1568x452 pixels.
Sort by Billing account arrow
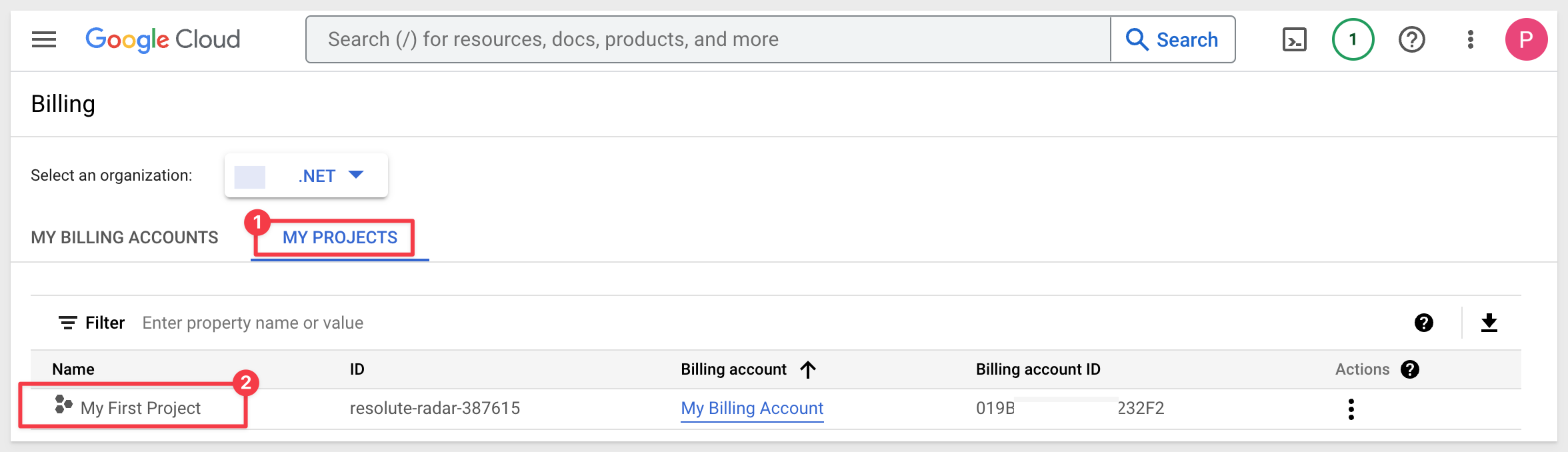807,369
